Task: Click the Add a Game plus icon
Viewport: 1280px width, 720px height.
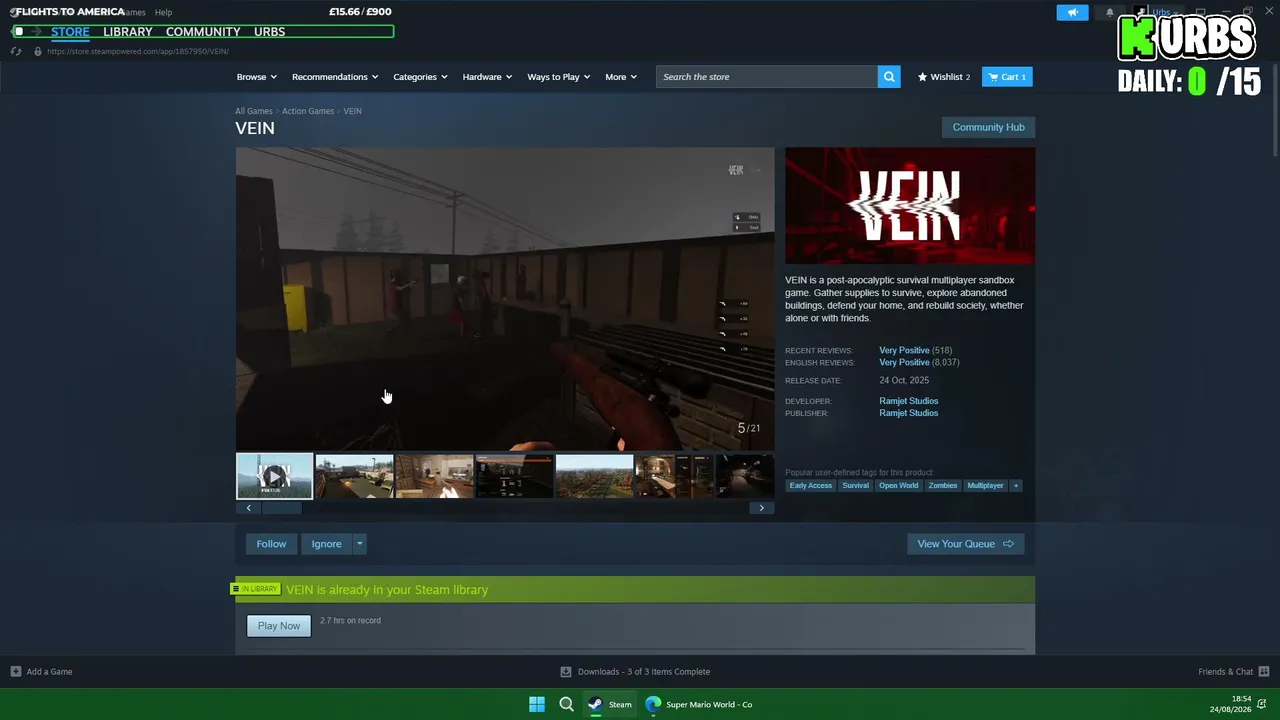Action: click(16, 672)
